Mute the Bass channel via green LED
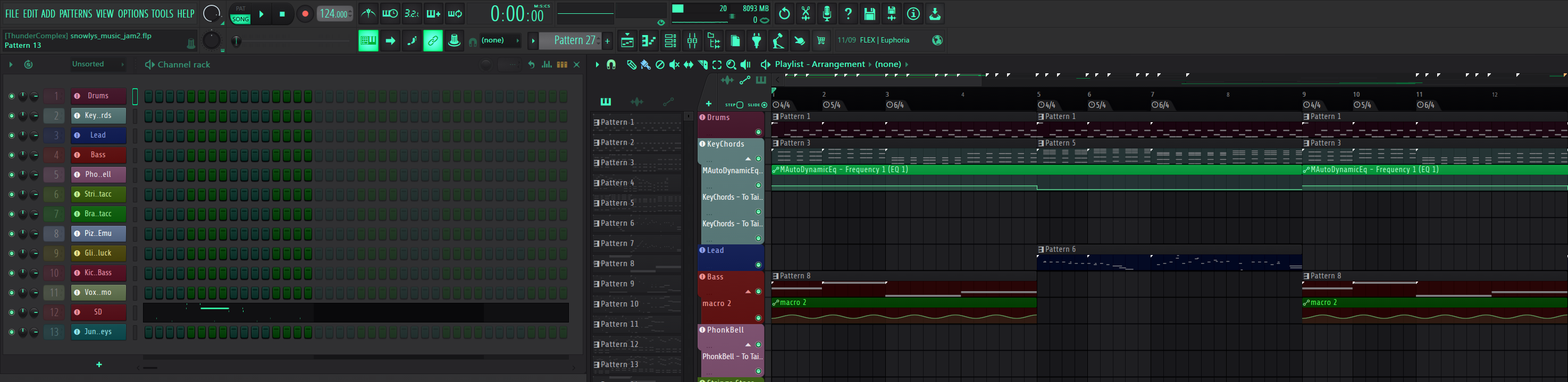Screen dimensions: 1568x382 [x=11, y=155]
